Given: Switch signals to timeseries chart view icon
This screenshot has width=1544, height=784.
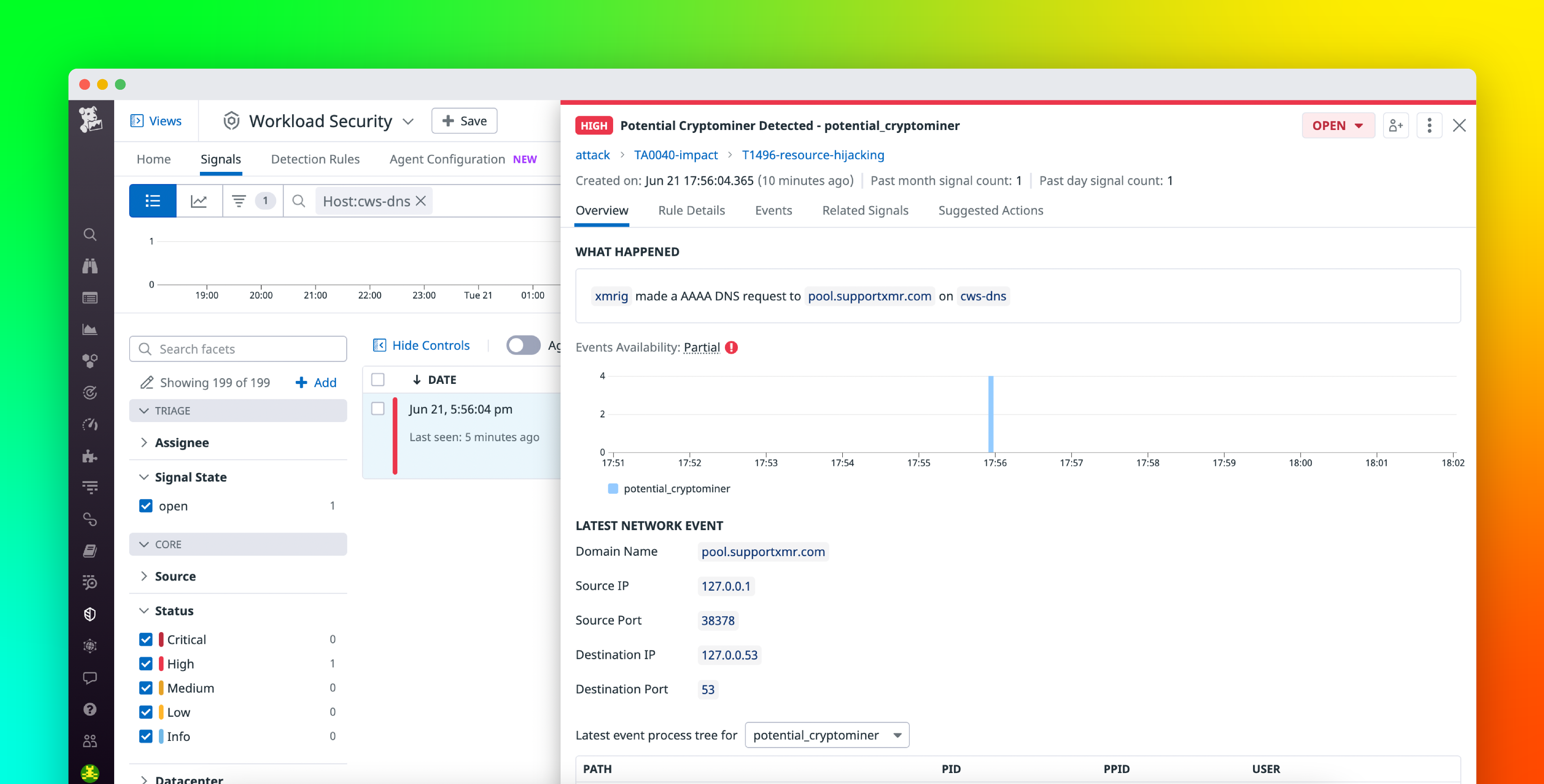Looking at the screenshot, I should point(199,201).
